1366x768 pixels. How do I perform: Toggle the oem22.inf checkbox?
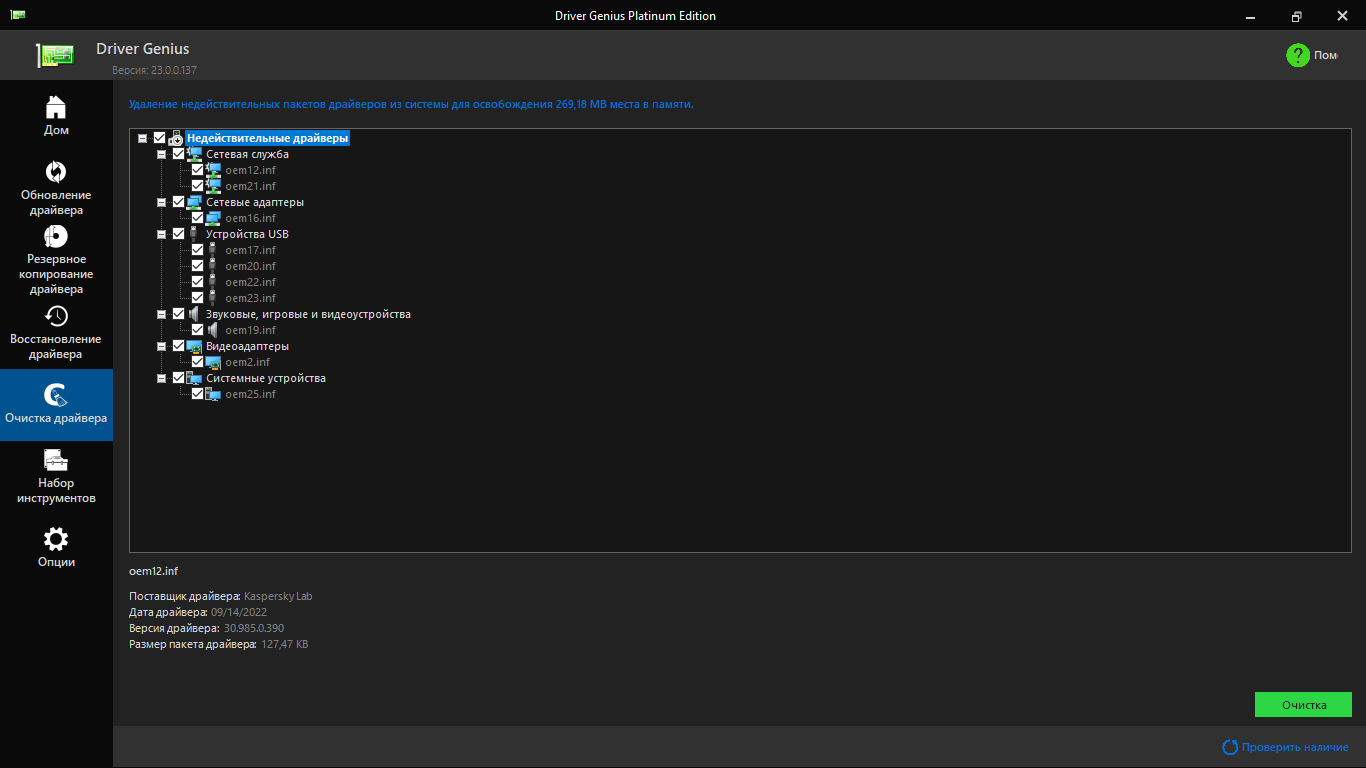(197, 282)
